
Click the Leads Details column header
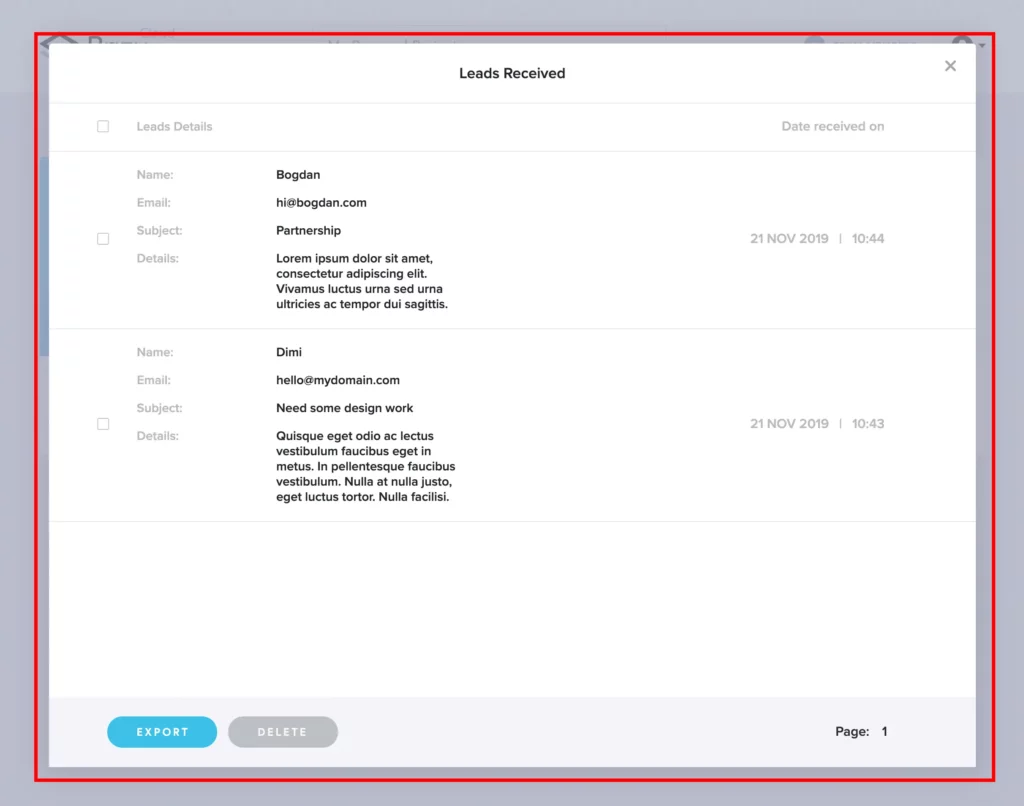tap(174, 127)
